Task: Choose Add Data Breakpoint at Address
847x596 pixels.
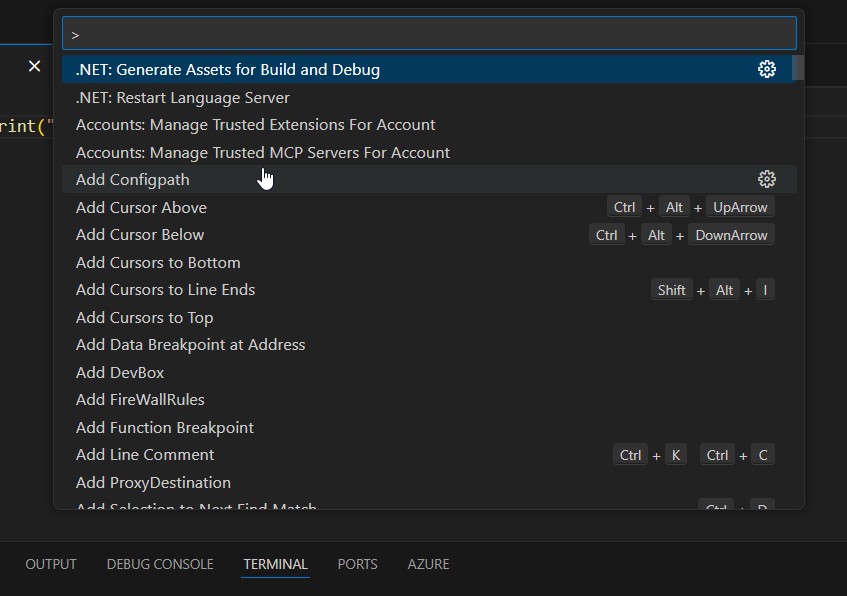Action: pyautogui.click(x=190, y=345)
